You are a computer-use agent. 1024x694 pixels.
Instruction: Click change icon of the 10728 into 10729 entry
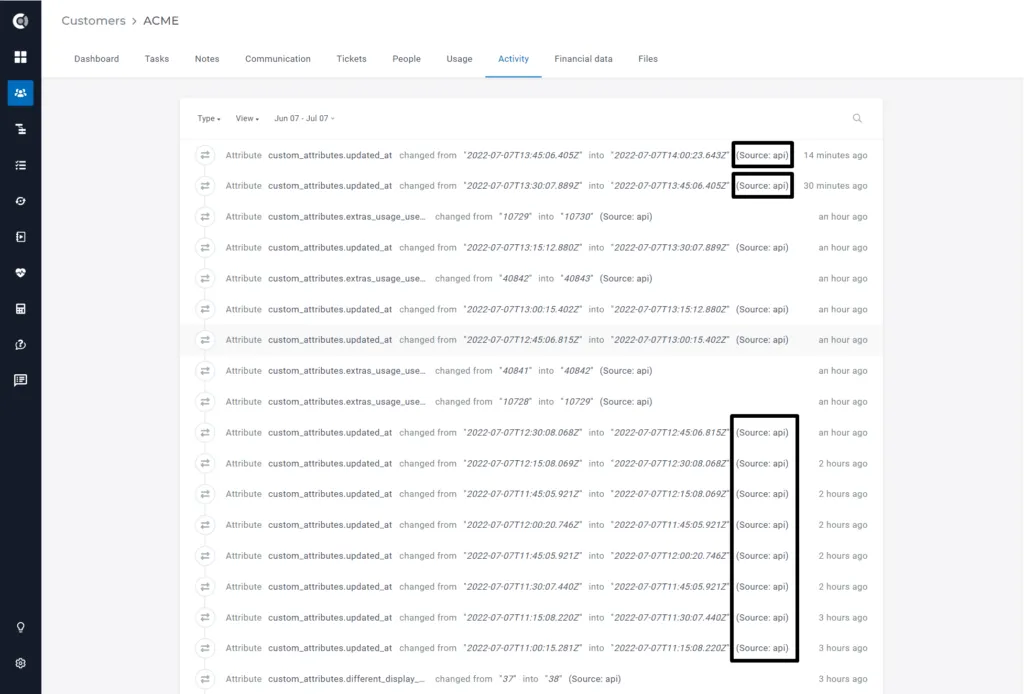click(x=205, y=402)
